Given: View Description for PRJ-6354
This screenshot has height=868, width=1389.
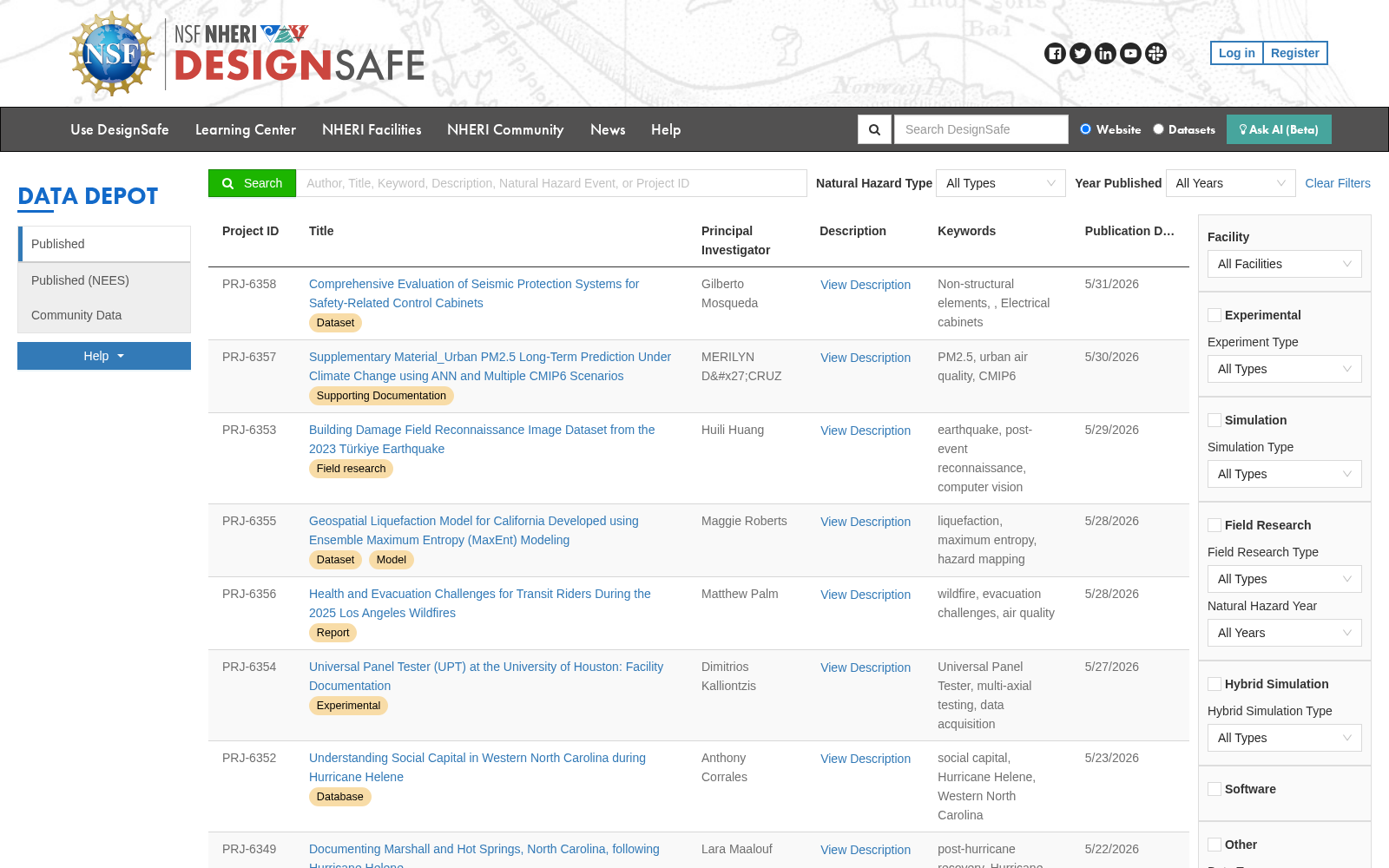Looking at the screenshot, I should click(866, 667).
